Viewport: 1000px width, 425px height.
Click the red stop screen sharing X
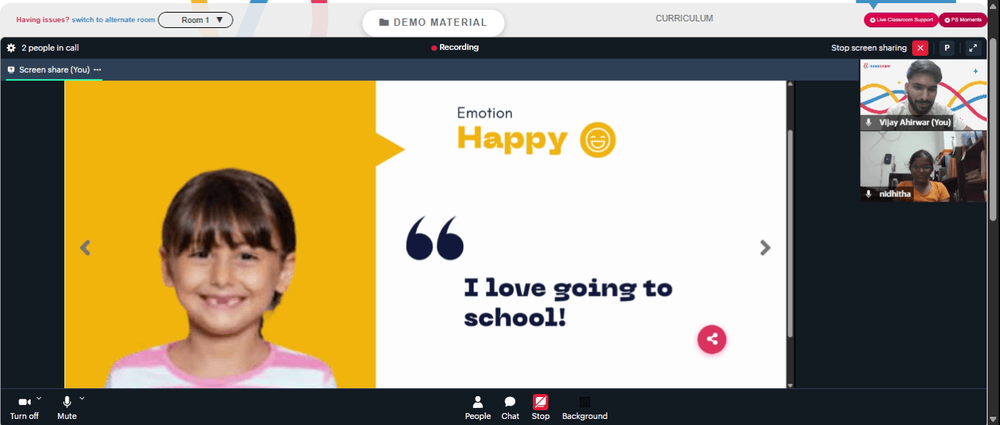pos(920,48)
